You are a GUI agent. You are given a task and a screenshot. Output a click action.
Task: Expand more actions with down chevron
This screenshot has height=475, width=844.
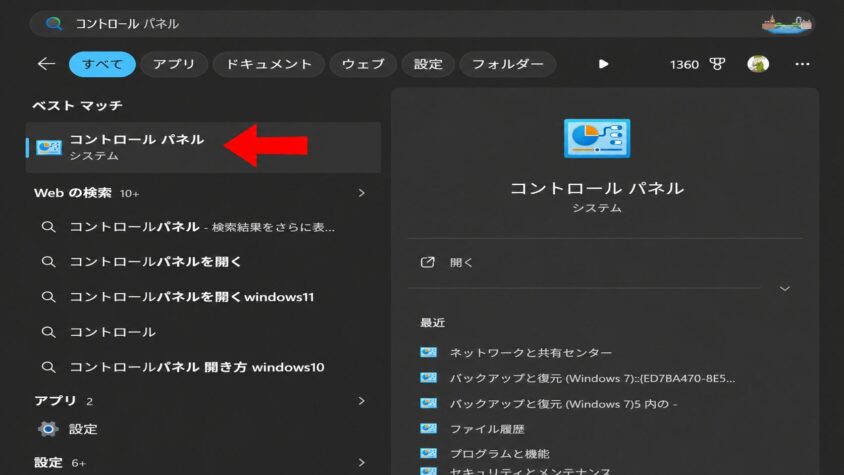coord(785,289)
